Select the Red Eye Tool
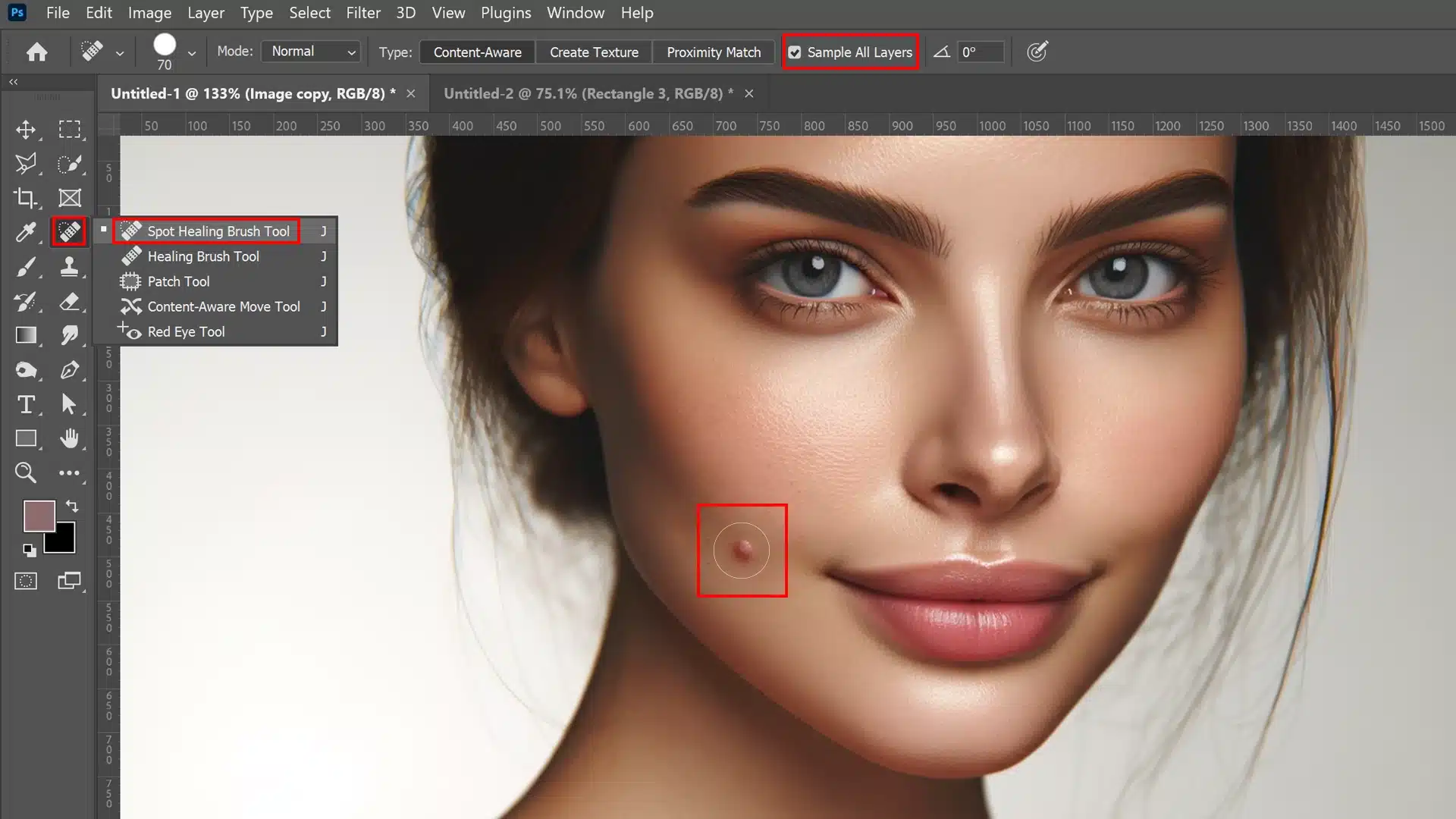This screenshot has width=1456, height=819. (186, 331)
